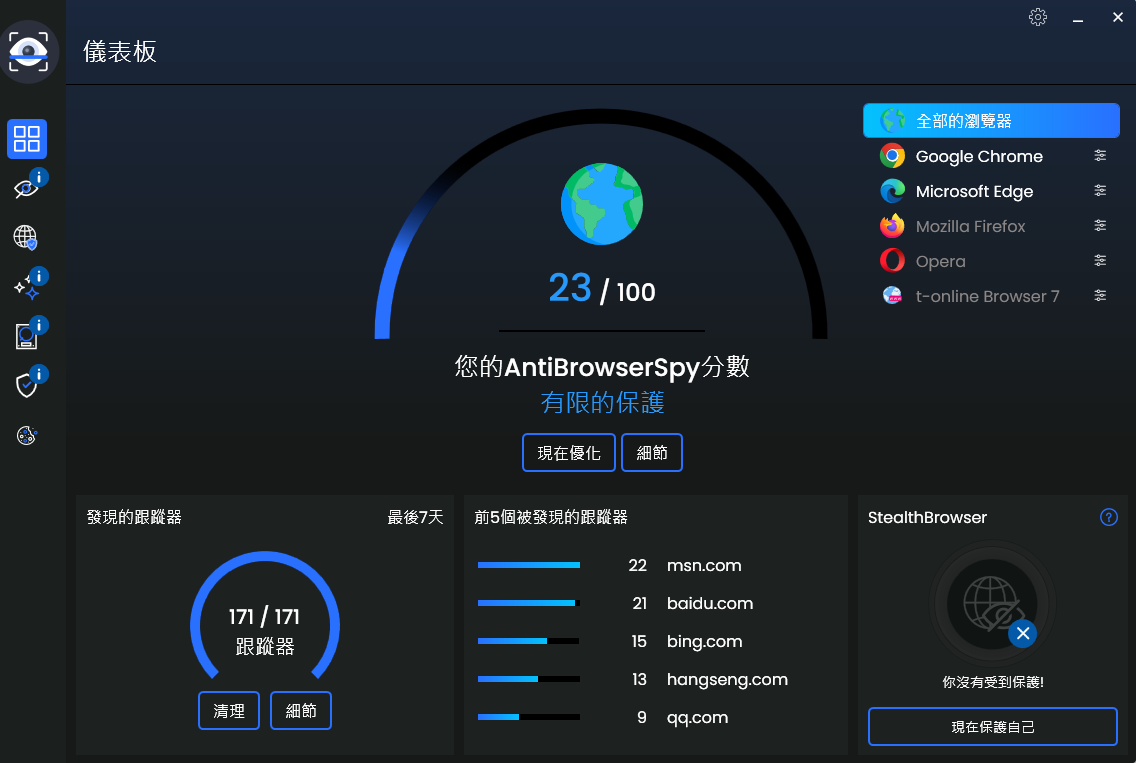Select Opera in browser list
This screenshot has width=1136, height=763.
tap(991, 261)
